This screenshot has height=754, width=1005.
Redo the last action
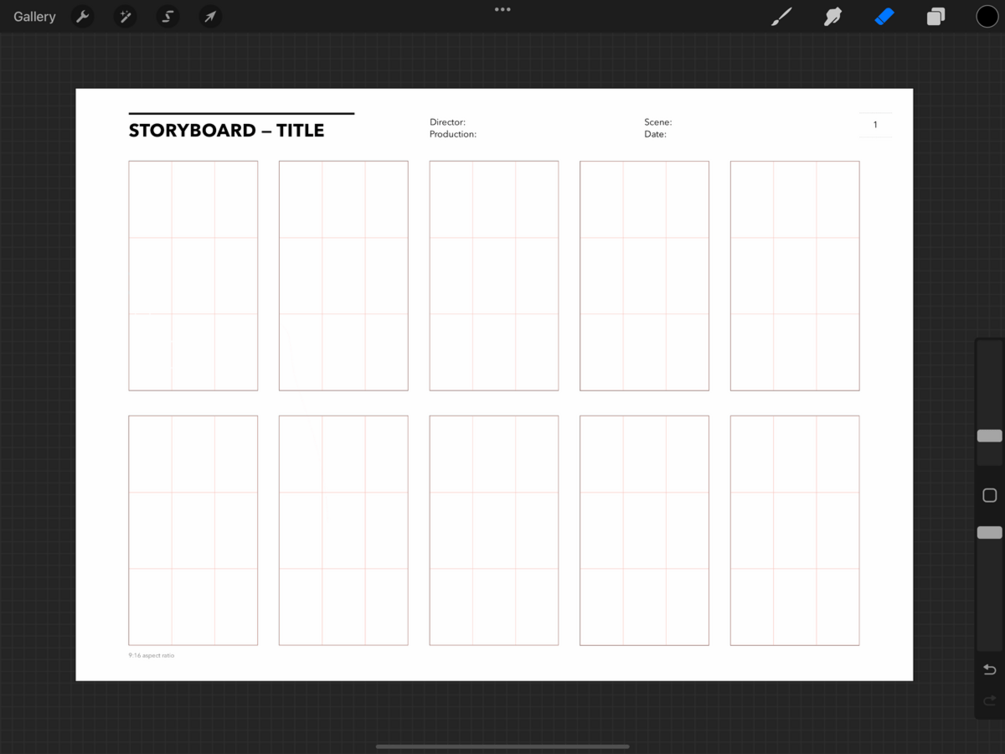[x=990, y=700]
